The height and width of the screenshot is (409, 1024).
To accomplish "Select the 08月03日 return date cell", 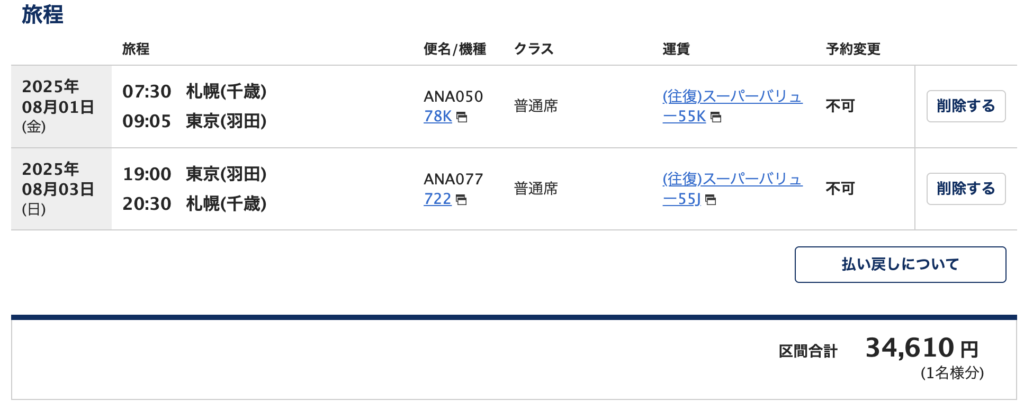I will 61,189.
